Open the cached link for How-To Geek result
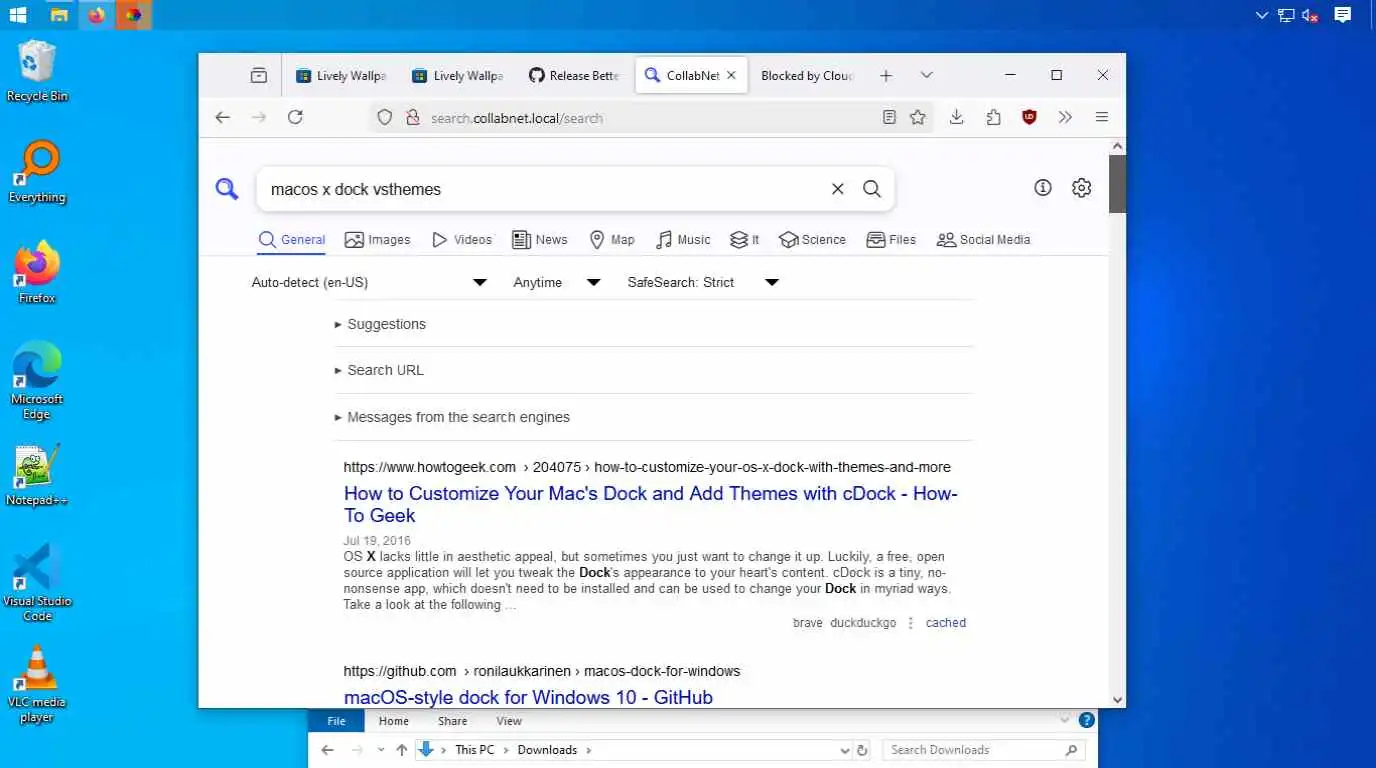The height and width of the screenshot is (768, 1376). [946, 623]
